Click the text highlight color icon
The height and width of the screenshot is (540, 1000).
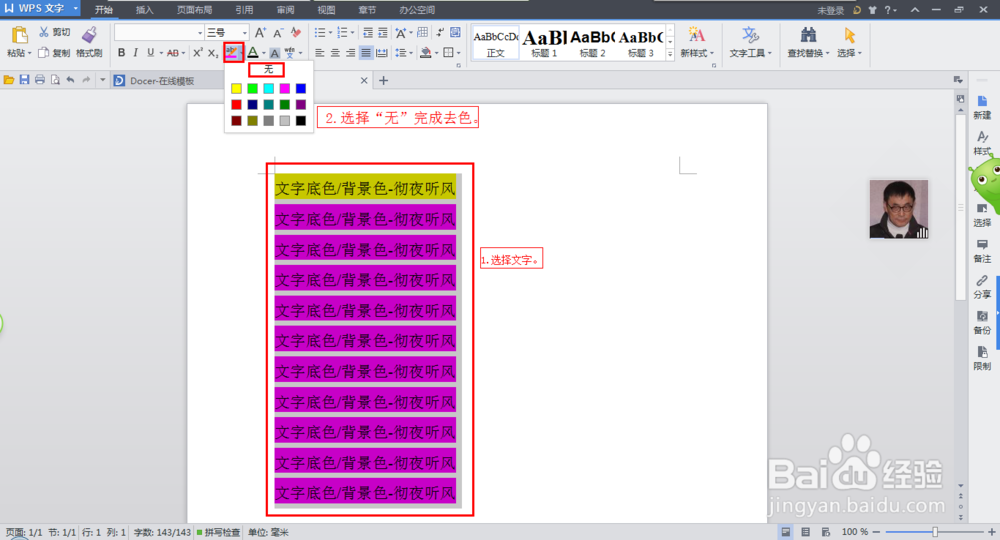[232, 52]
